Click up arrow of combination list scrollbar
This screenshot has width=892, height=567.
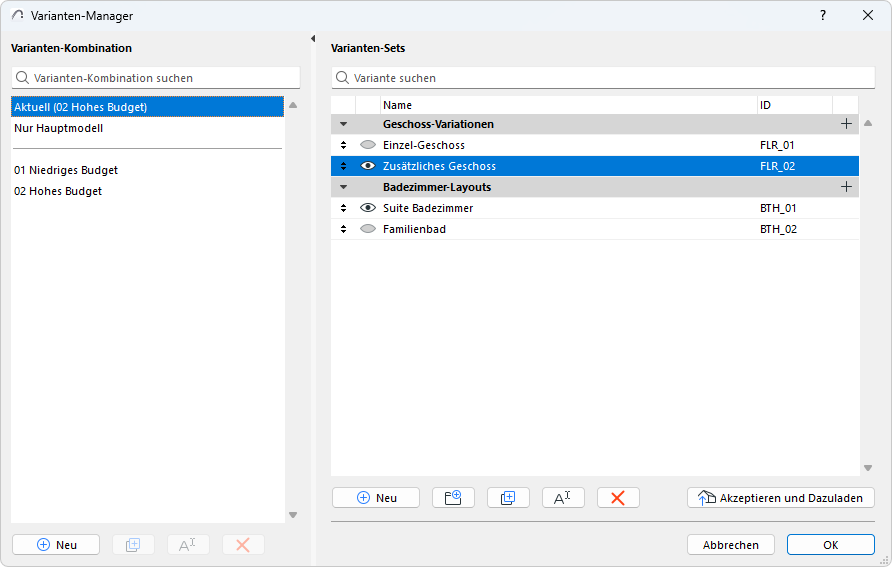293,105
